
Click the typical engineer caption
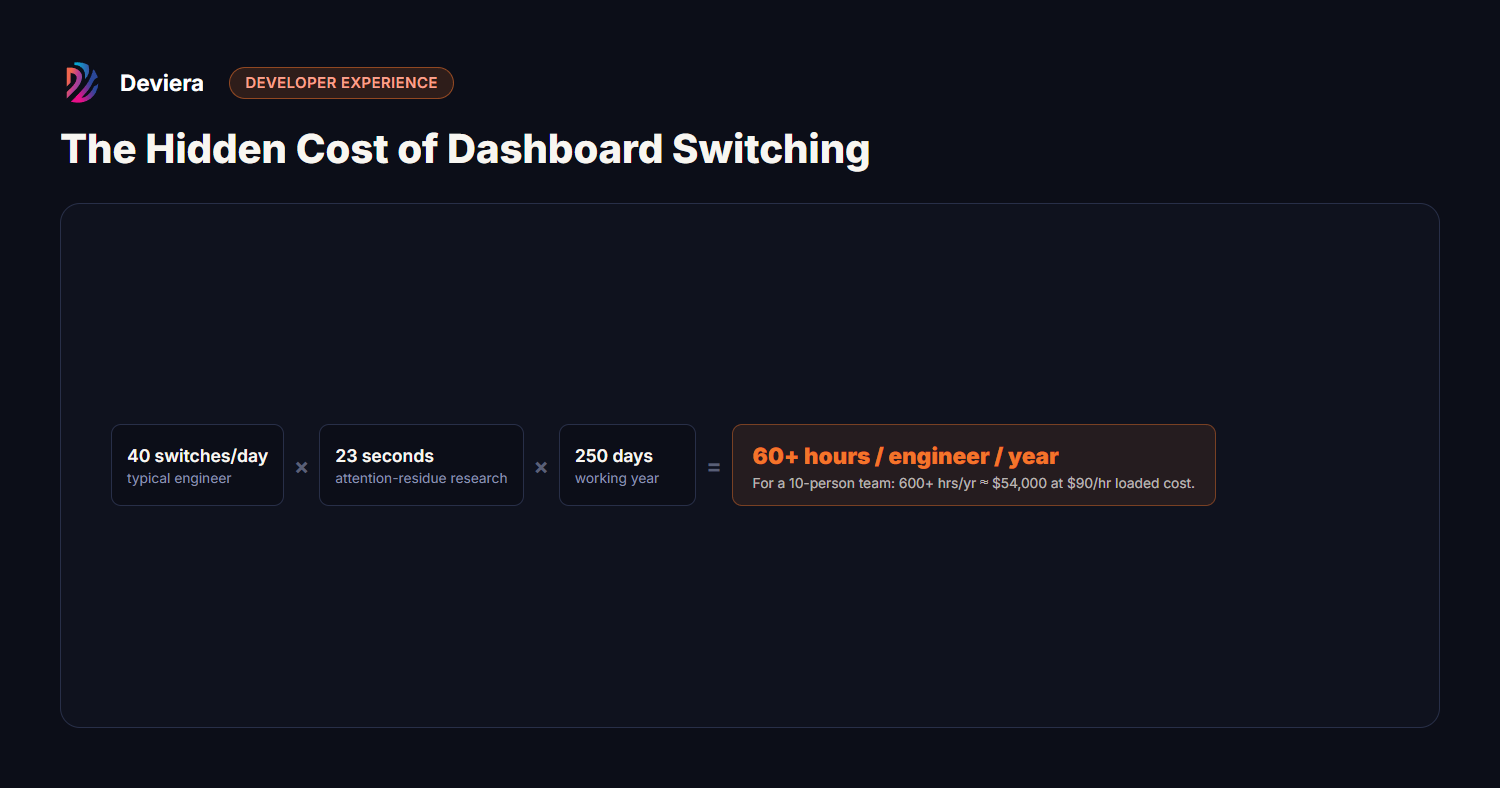[179, 479]
